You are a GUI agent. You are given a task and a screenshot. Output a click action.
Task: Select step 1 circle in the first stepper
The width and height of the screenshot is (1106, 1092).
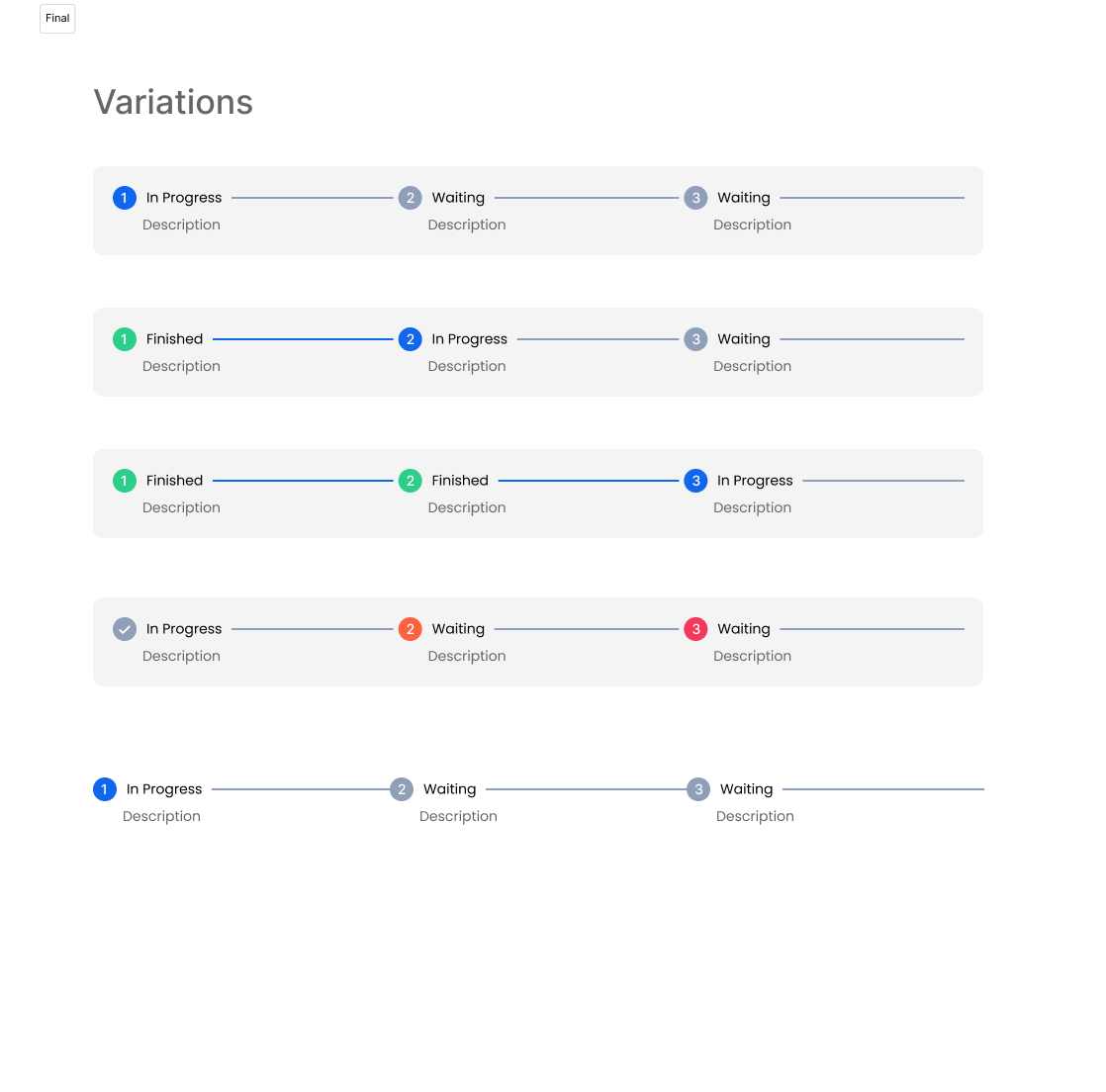pyautogui.click(x=124, y=198)
